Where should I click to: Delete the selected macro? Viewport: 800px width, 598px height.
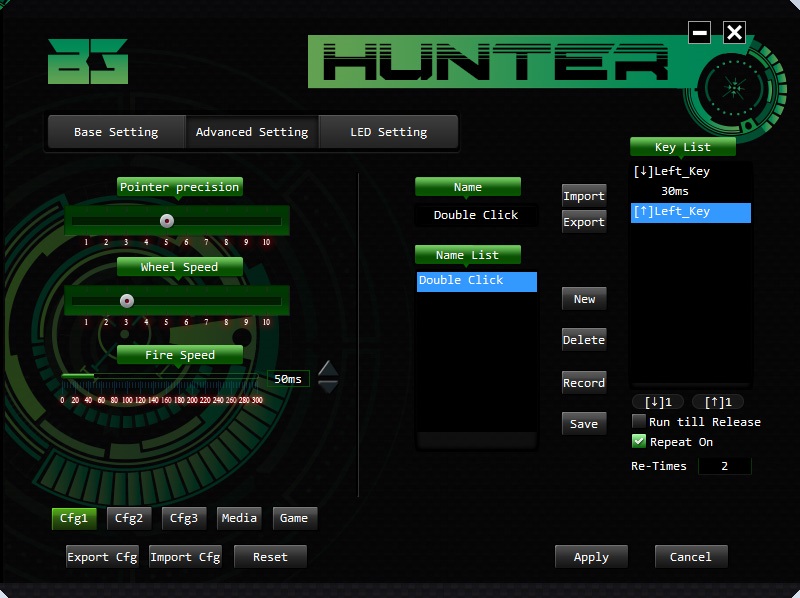coord(584,340)
